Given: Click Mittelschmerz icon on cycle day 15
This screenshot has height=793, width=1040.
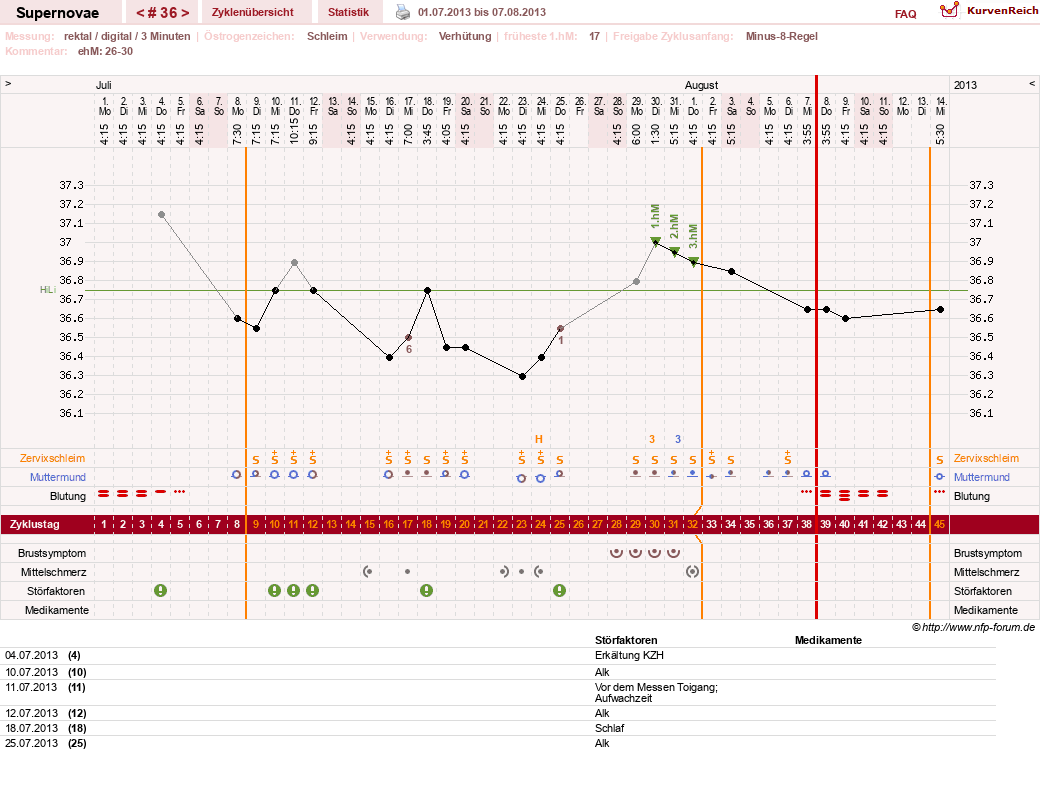Looking at the screenshot, I should (367, 572).
